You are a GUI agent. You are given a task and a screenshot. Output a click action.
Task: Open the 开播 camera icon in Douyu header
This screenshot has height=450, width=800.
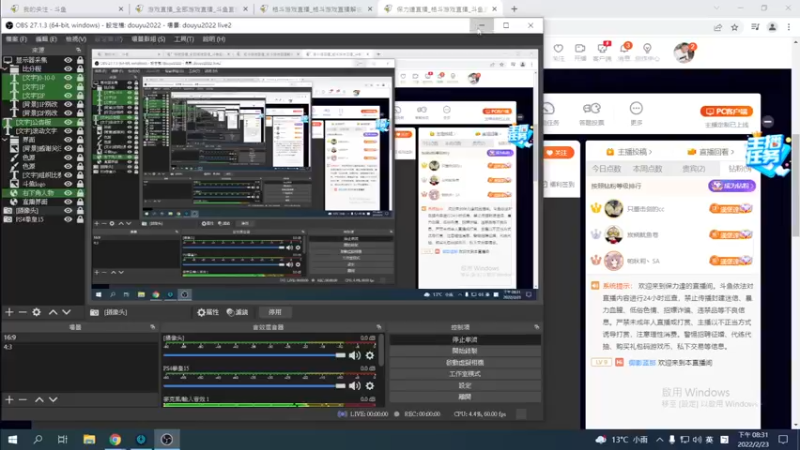coord(580,49)
